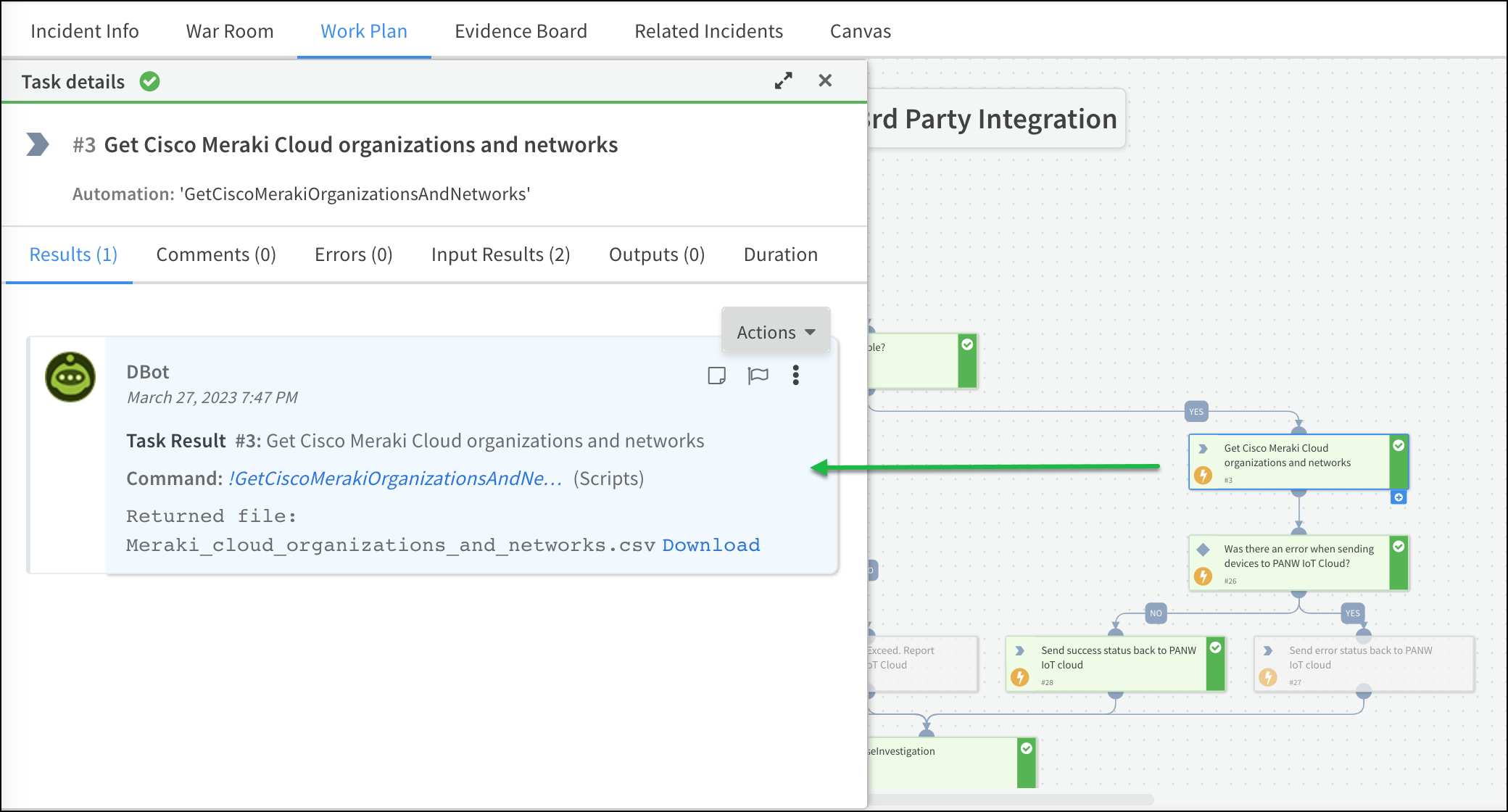Click the note icon on the DBot entry
The height and width of the screenshot is (812, 1508).
point(717,375)
